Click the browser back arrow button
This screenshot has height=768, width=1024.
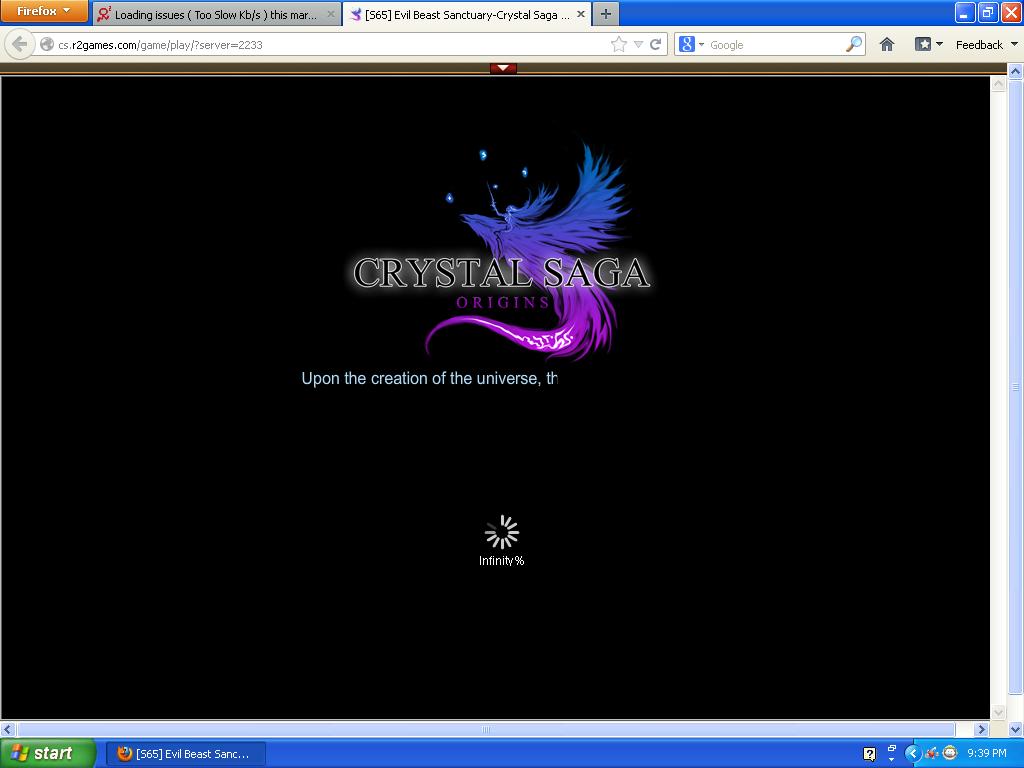20,44
